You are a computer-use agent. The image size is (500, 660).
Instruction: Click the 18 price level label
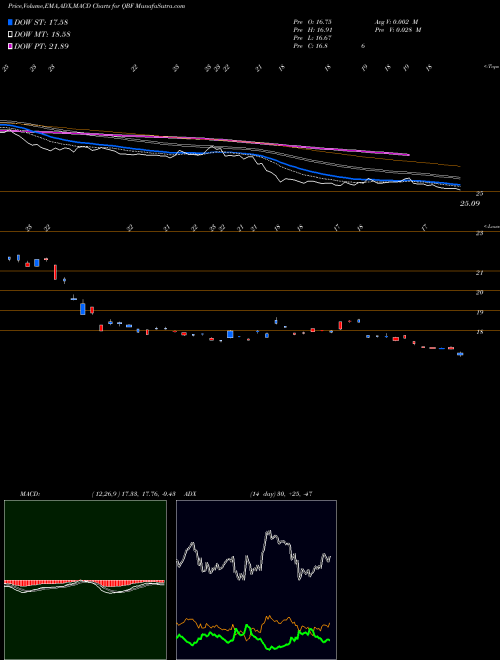pos(479,332)
